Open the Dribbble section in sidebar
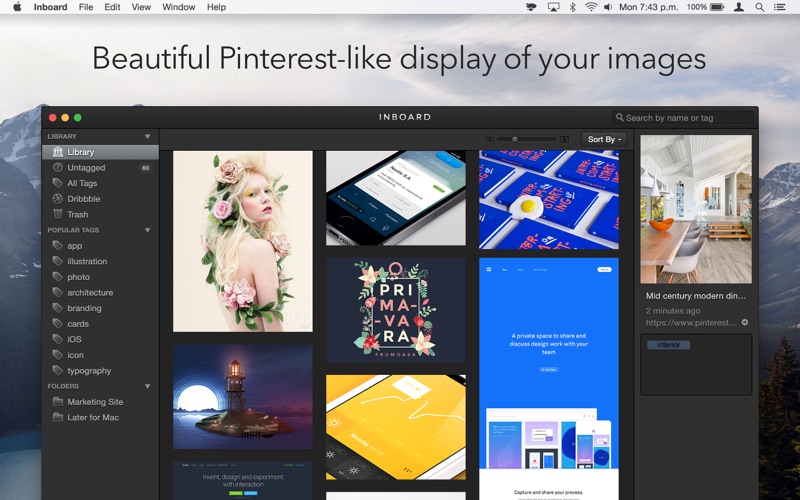800x500 pixels. [x=83, y=199]
